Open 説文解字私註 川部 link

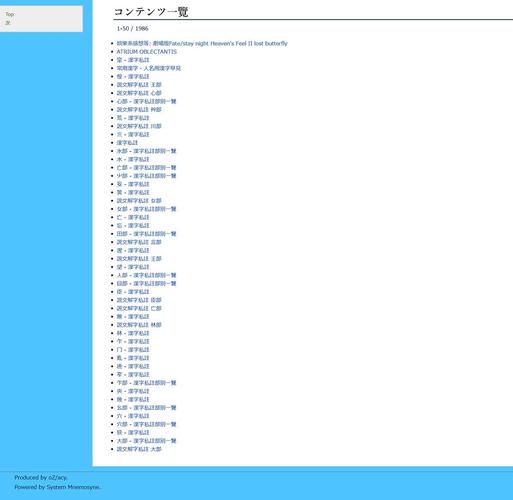coord(139,126)
